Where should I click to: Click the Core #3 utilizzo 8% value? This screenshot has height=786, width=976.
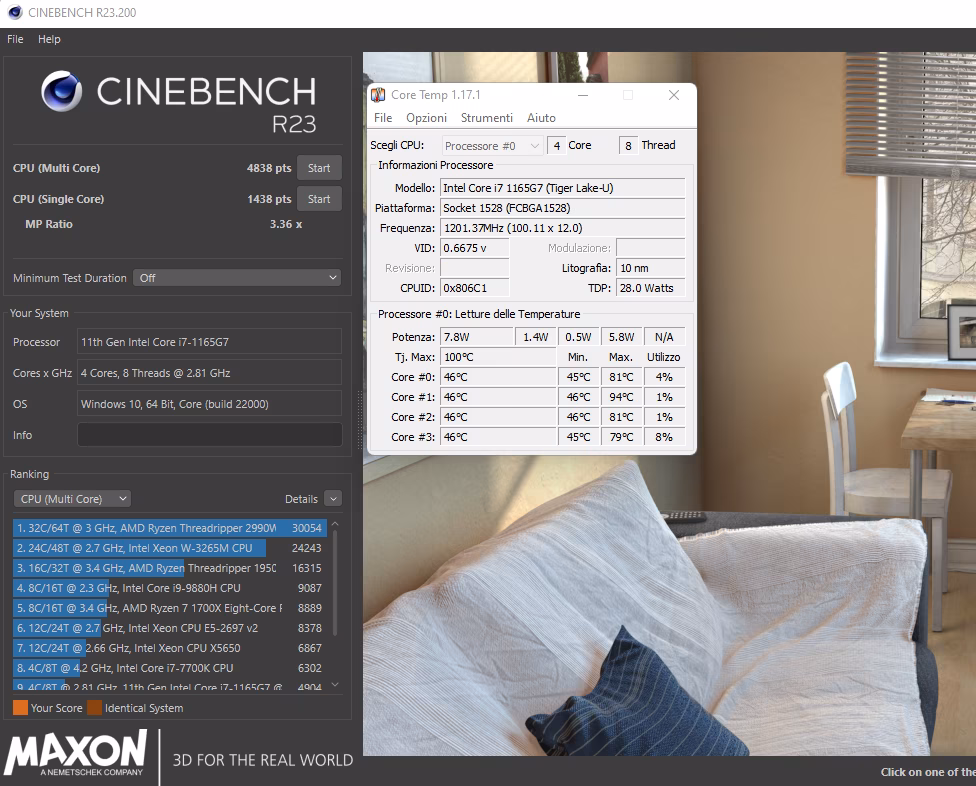coord(664,437)
